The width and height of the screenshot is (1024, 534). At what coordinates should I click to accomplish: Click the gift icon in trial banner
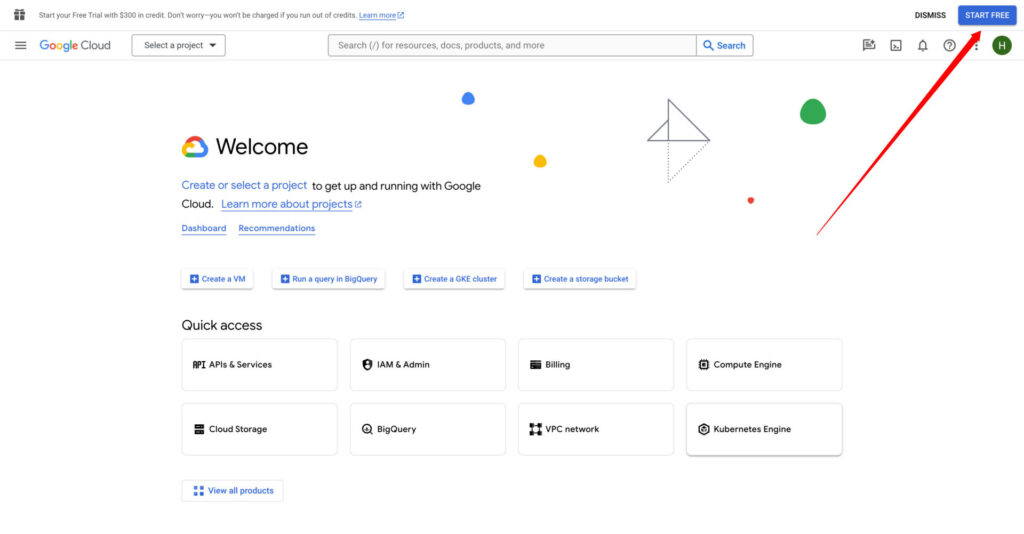pos(20,14)
